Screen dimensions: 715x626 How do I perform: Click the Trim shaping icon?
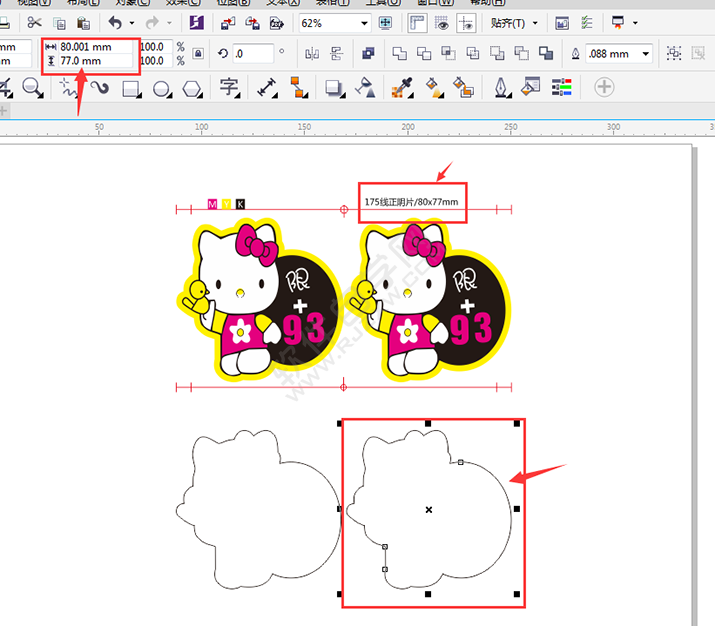(x=424, y=54)
